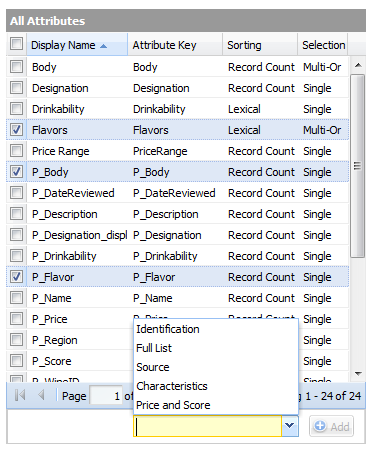Image resolution: width=370 pixels, height=455 pixels.
Task: Click Record Count in the Designation row
Action: click(x=261, y=88)
